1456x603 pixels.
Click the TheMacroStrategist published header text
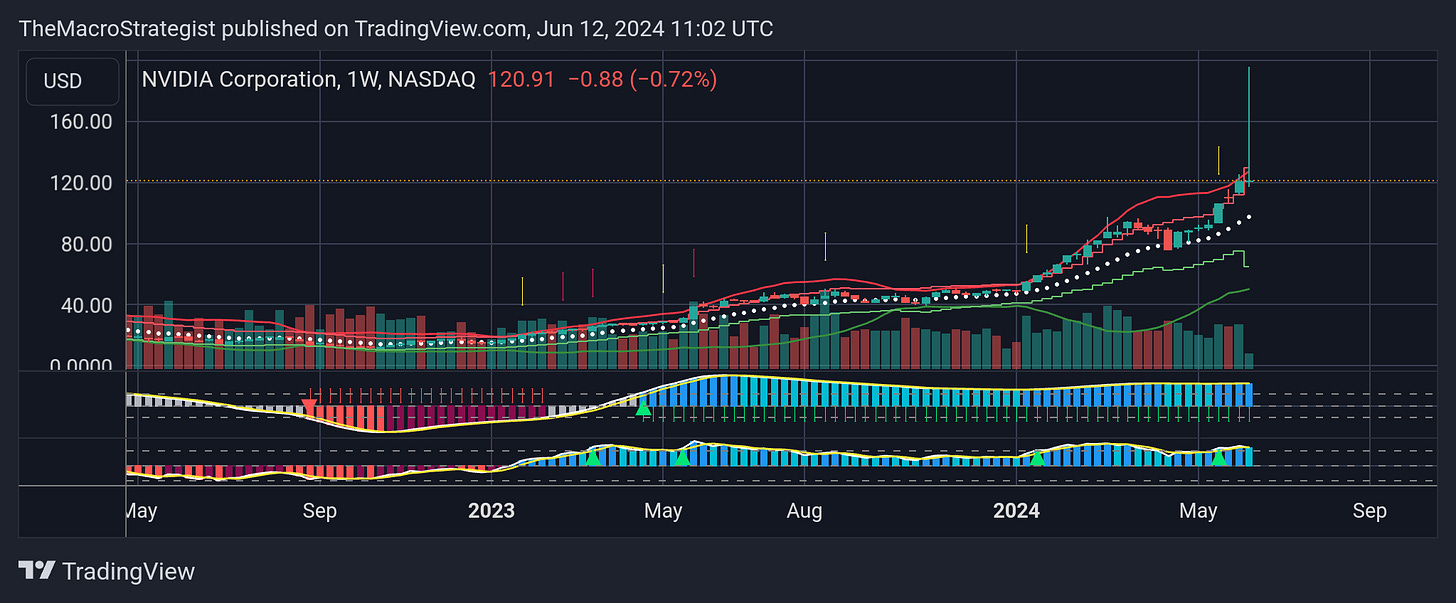click(396, 29)
